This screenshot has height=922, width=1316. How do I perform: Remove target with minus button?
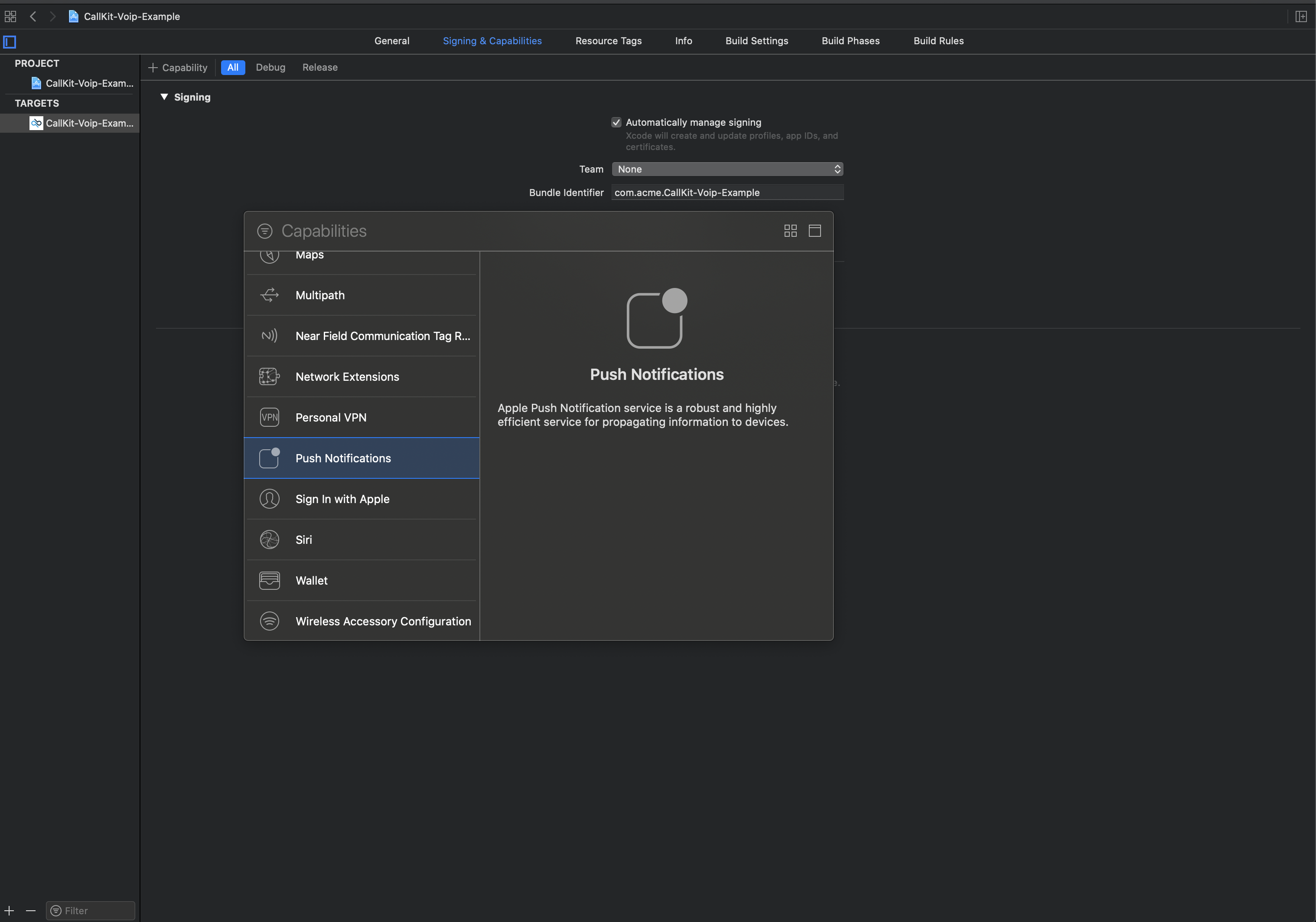click(31, 911)
